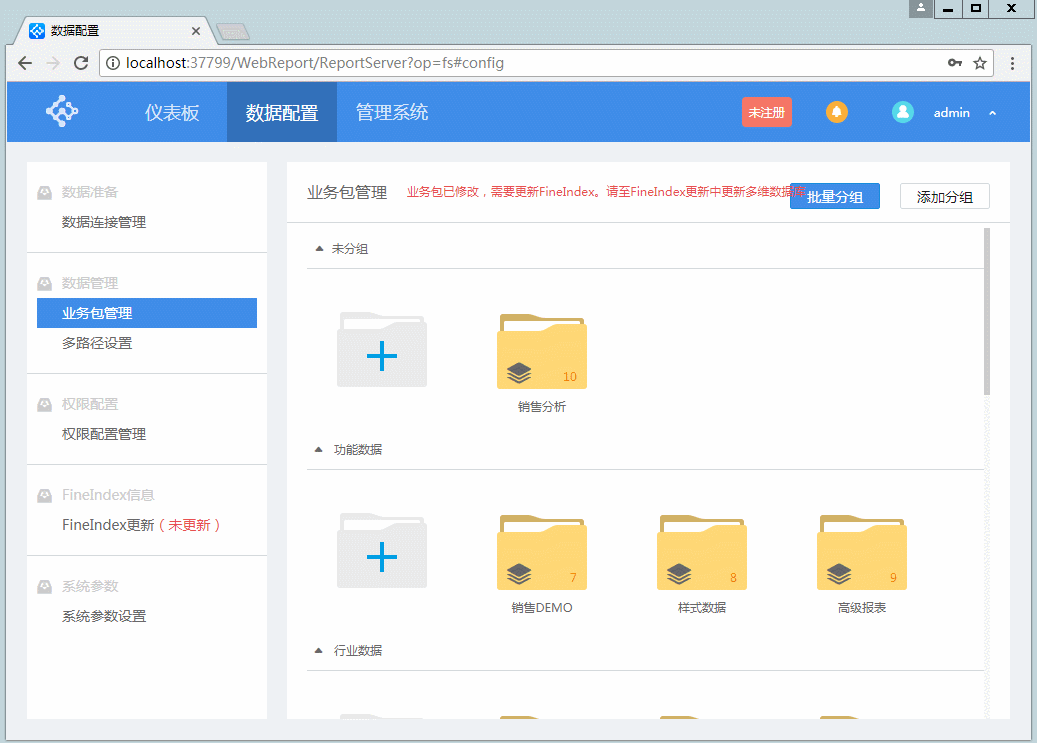Click the red FineIndex update warning text
1037x743 pixels.
605,192
